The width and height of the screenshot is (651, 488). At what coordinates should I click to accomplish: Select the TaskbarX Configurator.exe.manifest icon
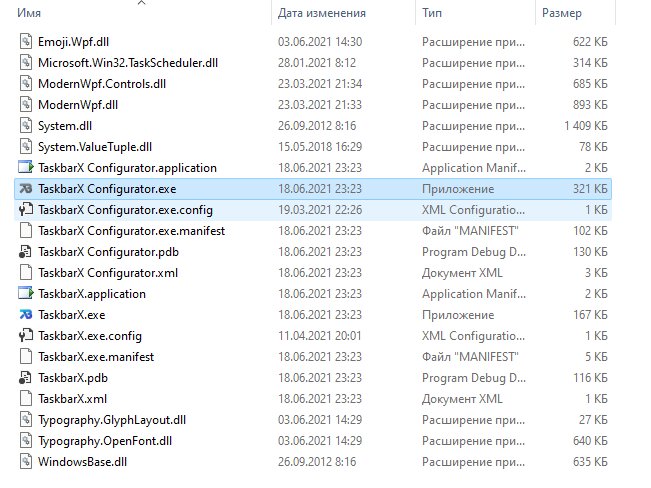pyautogui.click(x=26, y=231)
